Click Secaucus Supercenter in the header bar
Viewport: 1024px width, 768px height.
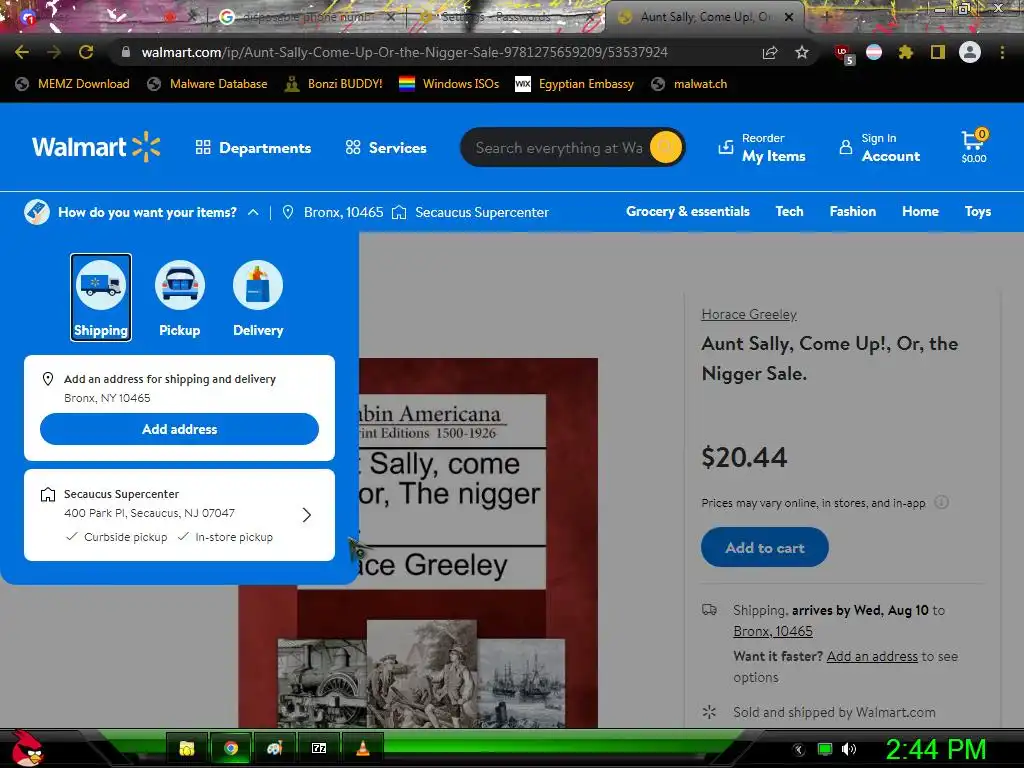470,212
